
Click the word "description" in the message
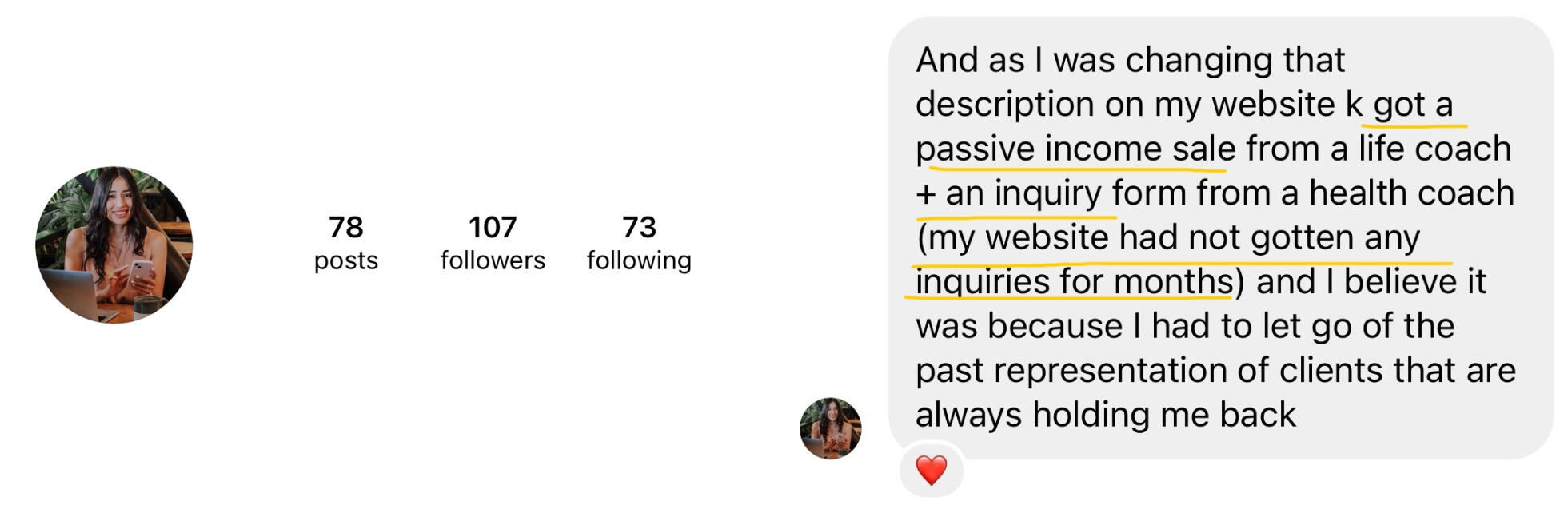(x=1004, y=105)
